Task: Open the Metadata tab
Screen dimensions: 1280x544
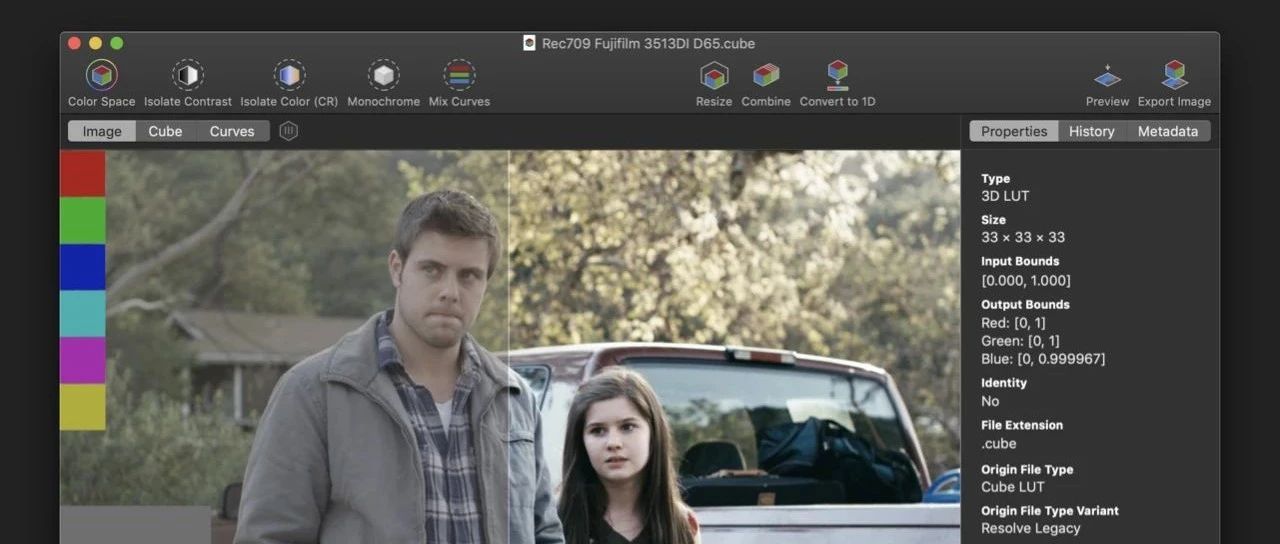Action: (x=1168, y=131)
